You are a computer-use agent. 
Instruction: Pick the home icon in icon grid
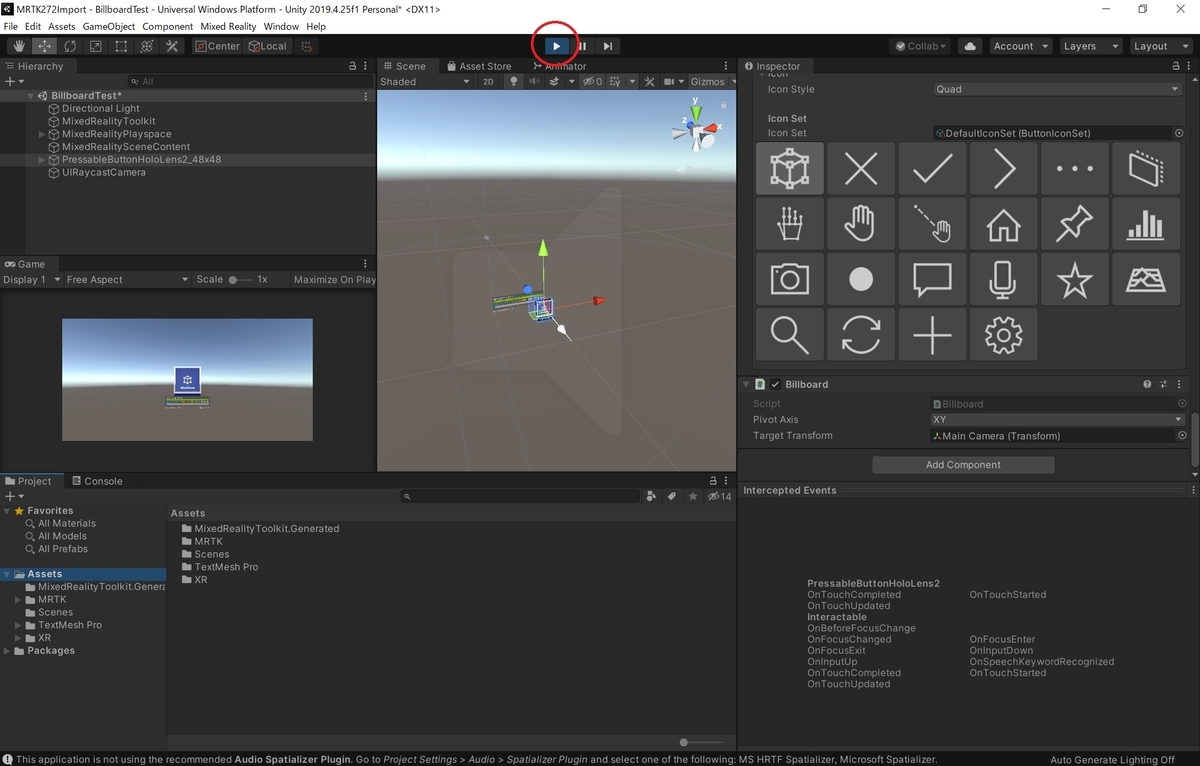click(1003, 224)
